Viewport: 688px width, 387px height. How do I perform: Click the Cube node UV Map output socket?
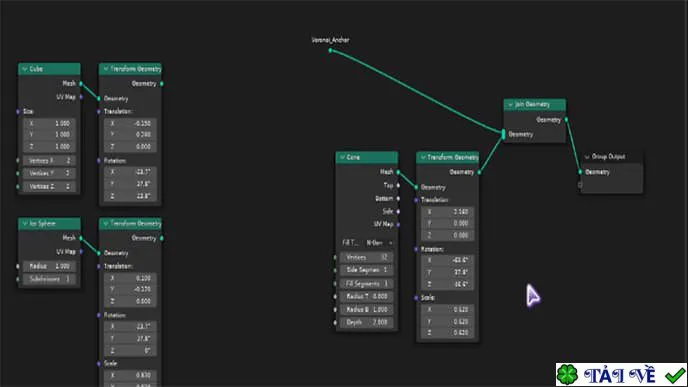[x=81, y=97]
